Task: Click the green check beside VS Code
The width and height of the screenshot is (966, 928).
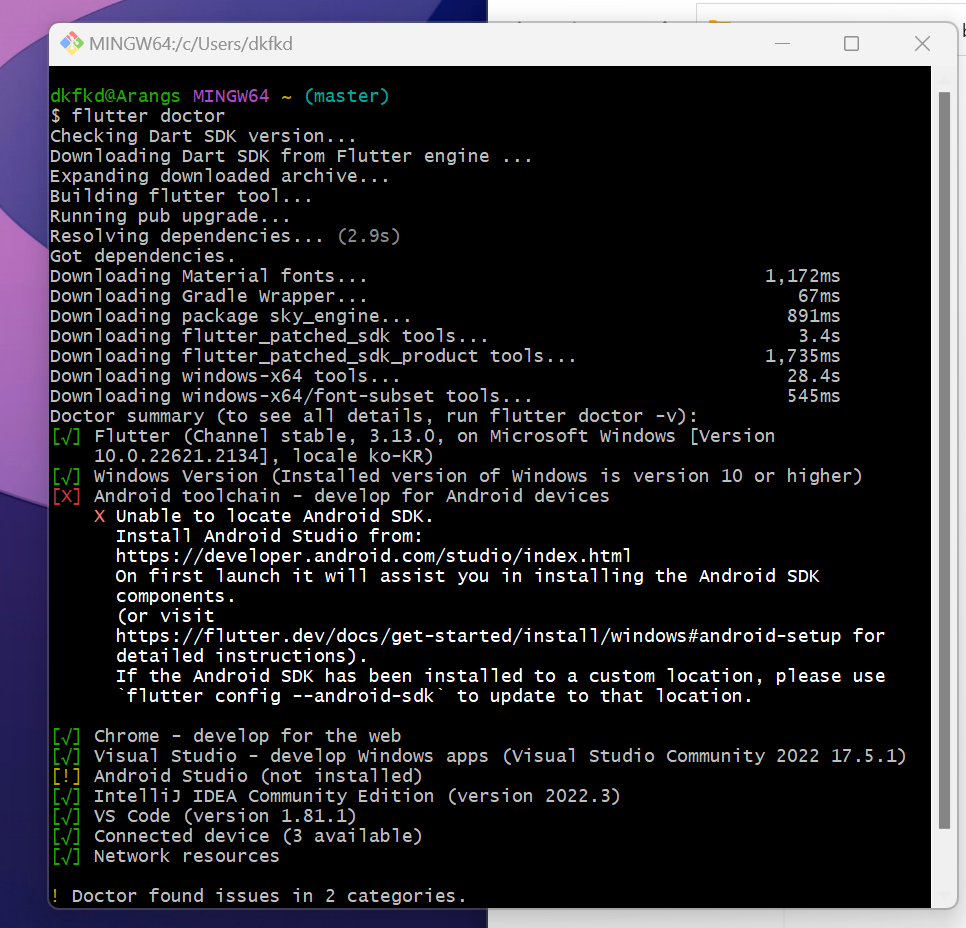Action: coord(67,816)
